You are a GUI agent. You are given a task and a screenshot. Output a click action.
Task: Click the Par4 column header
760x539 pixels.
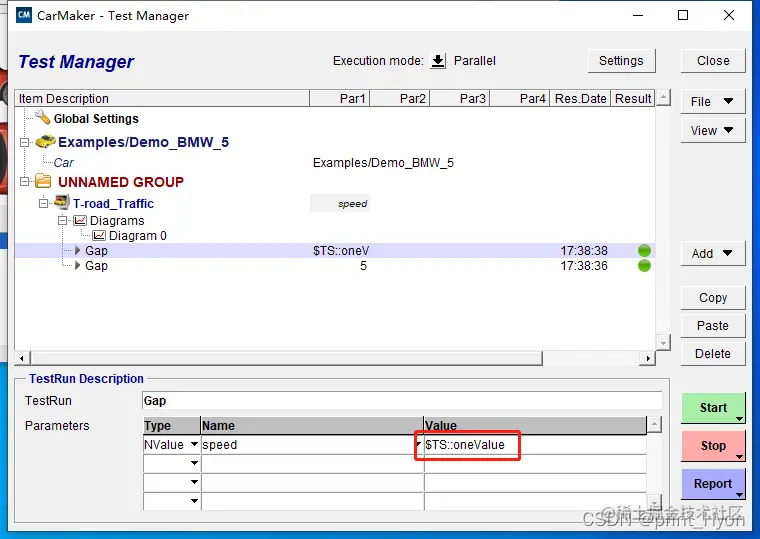(520, 98)
